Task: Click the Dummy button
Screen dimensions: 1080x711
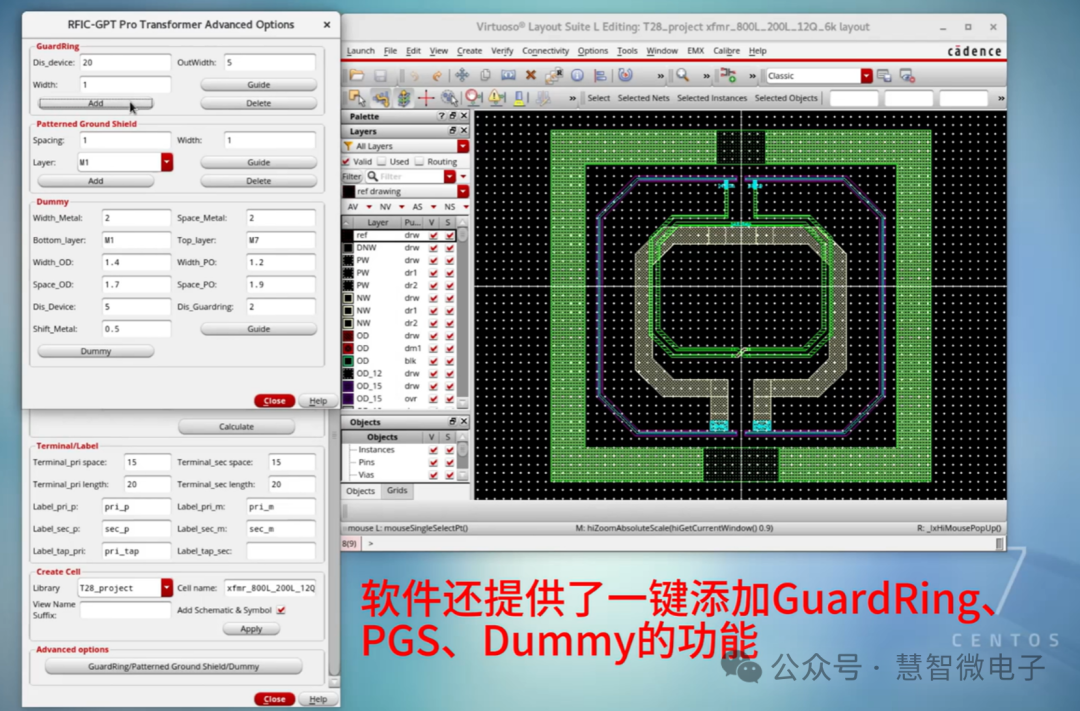Action: pos(96,351)
